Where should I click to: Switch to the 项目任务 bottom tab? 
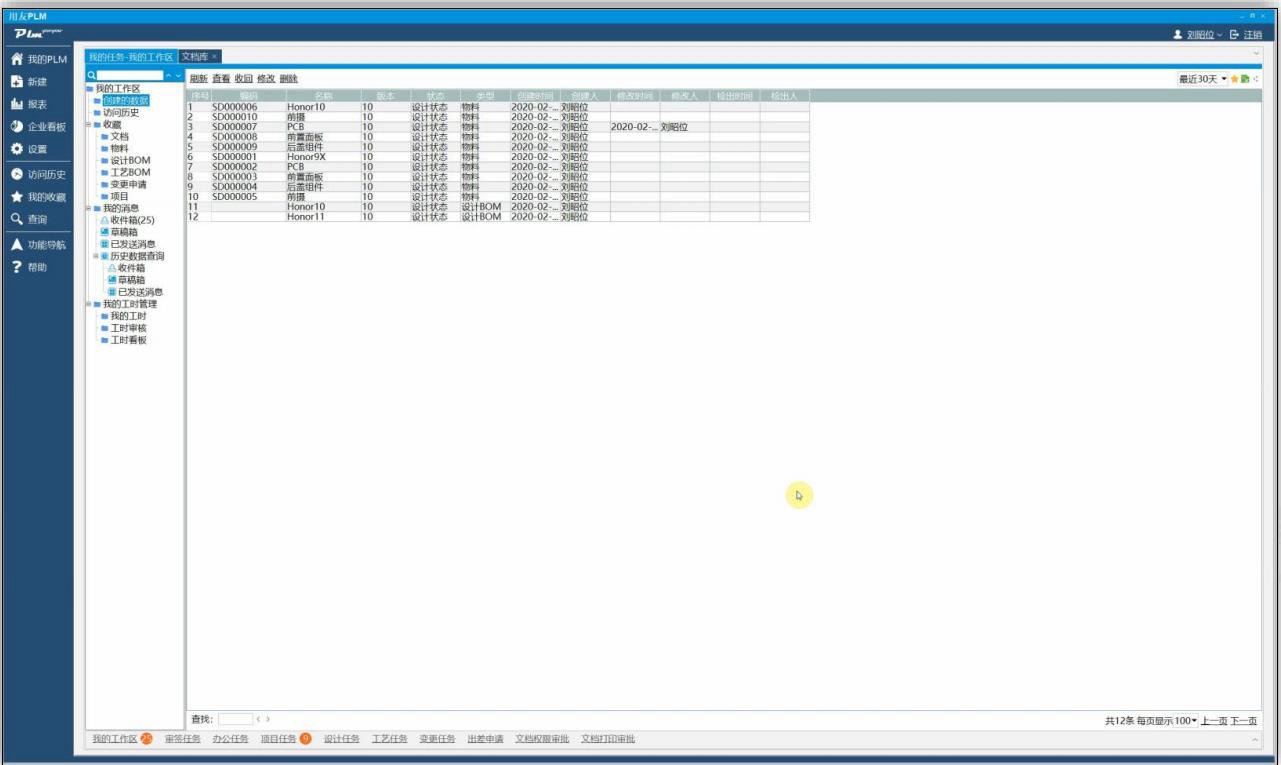click(278, 739)
